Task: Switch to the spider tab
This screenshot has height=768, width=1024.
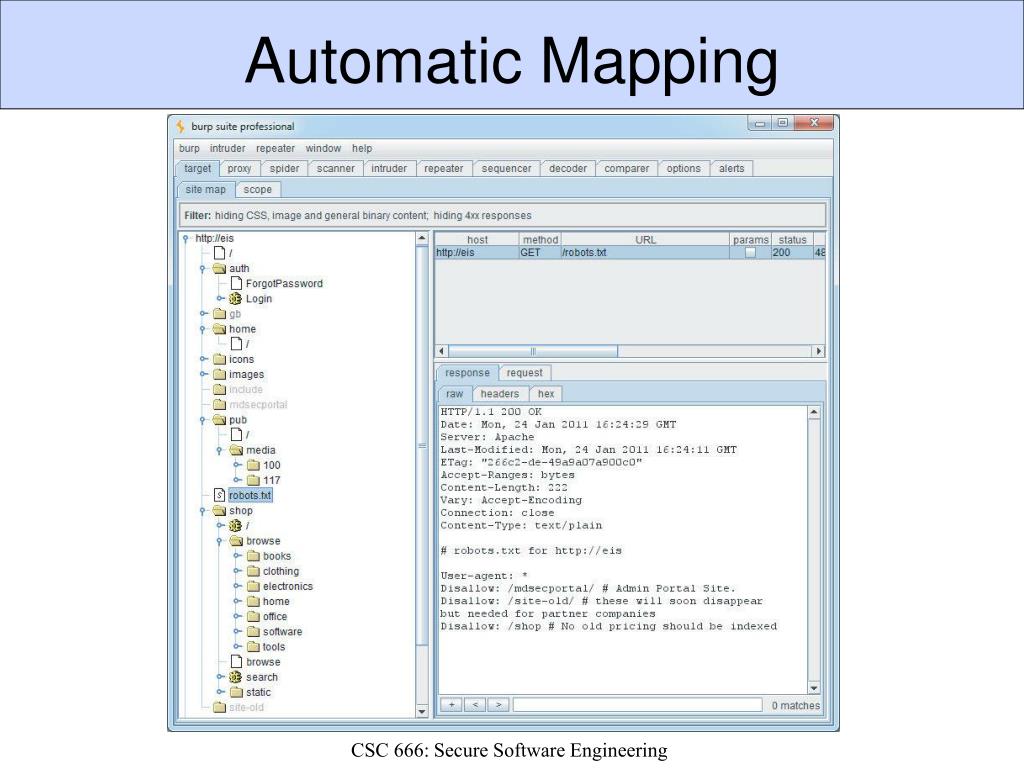Action: pyautogui.click(x=284, y=168)
